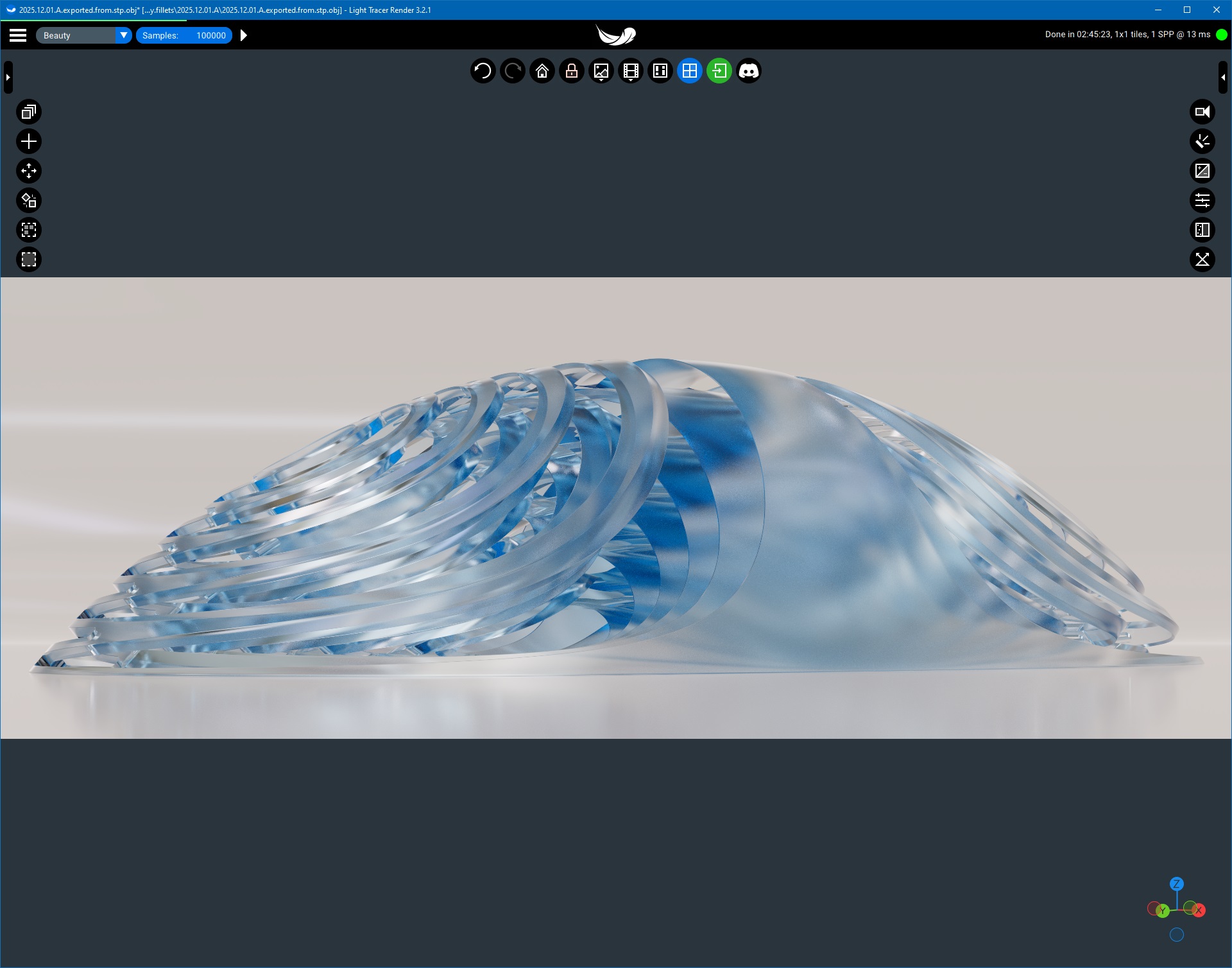Image resolution: width=1232 pixels, height=968 pixels.
Task: Open the hamburger main menu
Action: click(18, 35)
